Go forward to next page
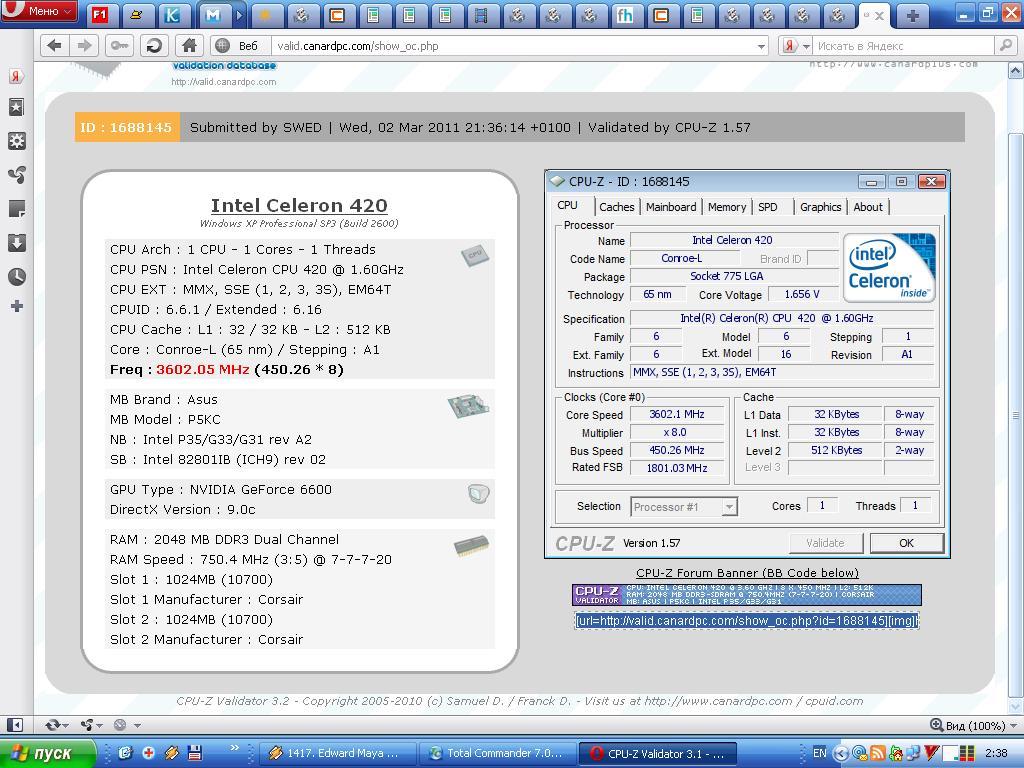 tap(84, 46)
